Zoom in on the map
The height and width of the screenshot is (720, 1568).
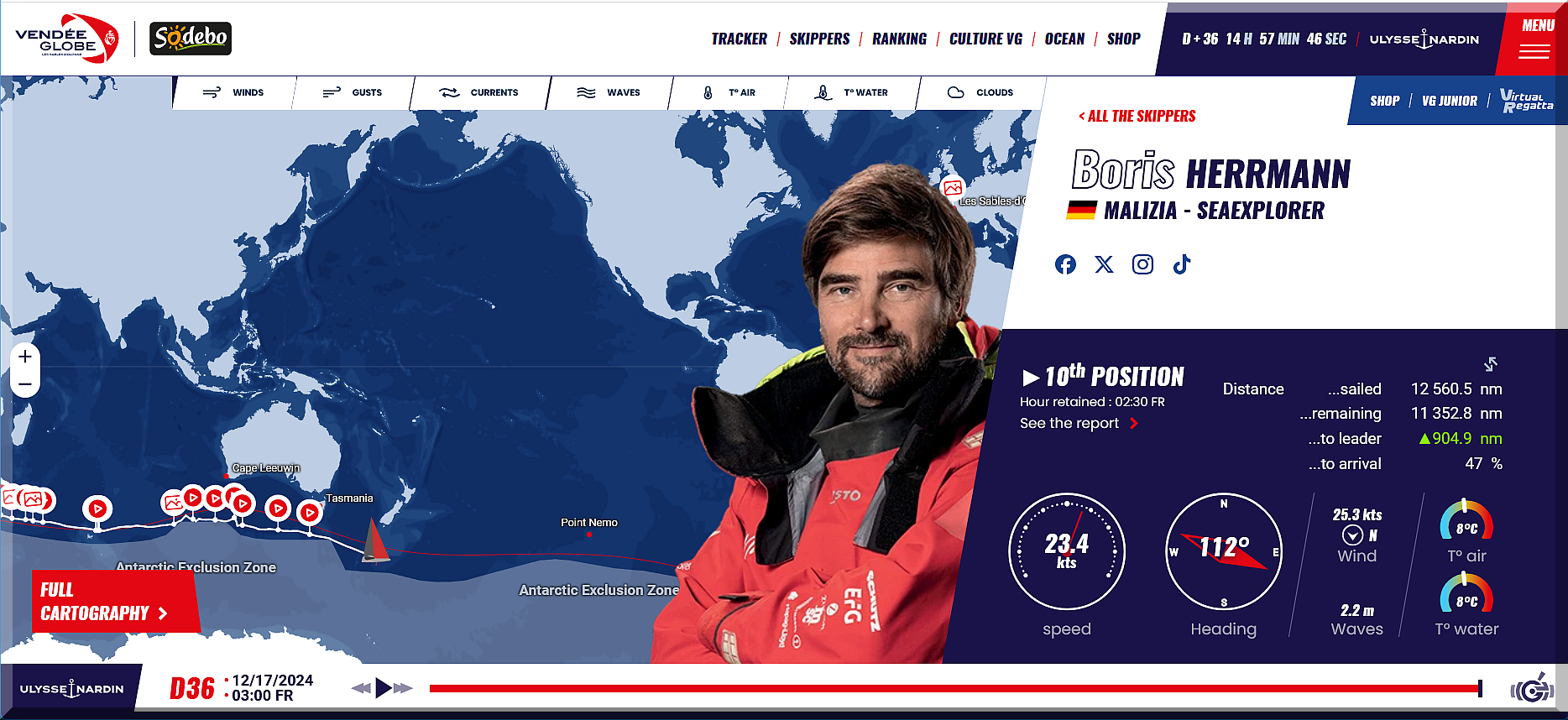[25, 356]
